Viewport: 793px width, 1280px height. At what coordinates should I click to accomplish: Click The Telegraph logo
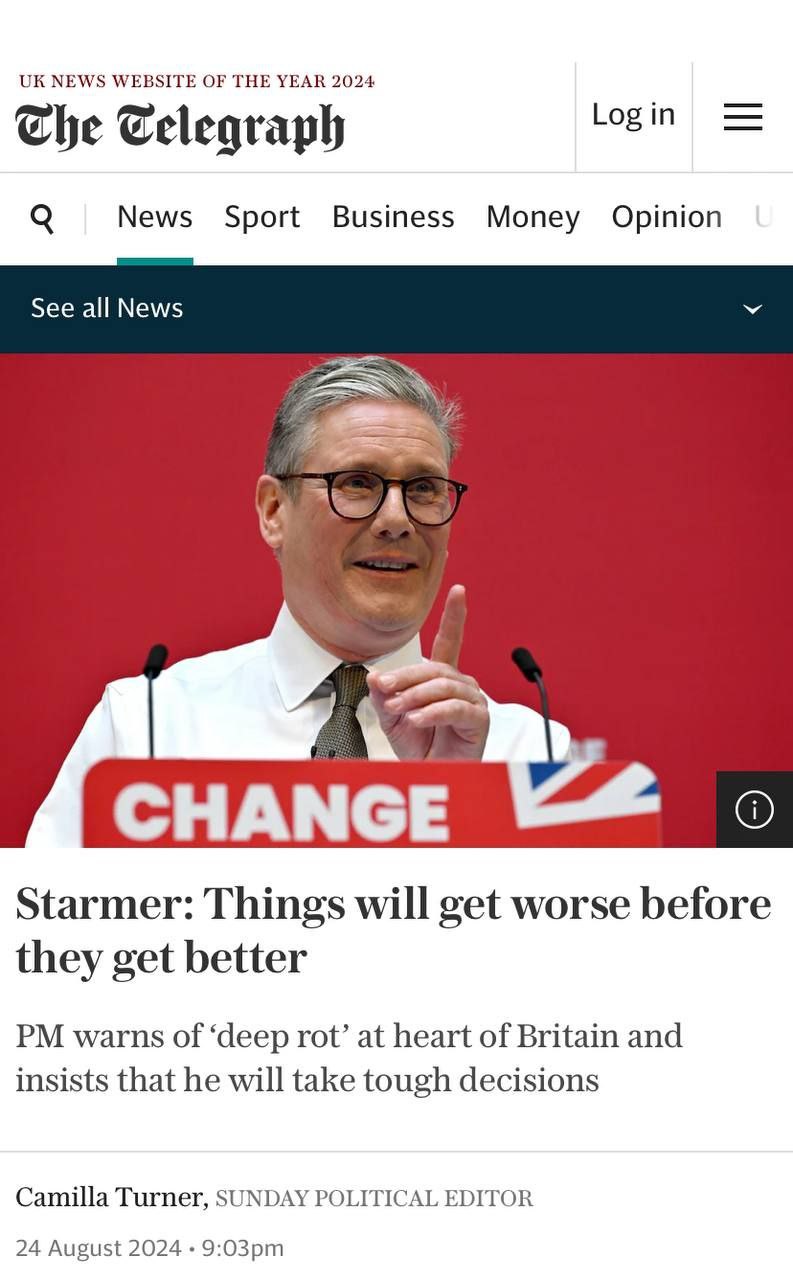(x=180, y=128)
